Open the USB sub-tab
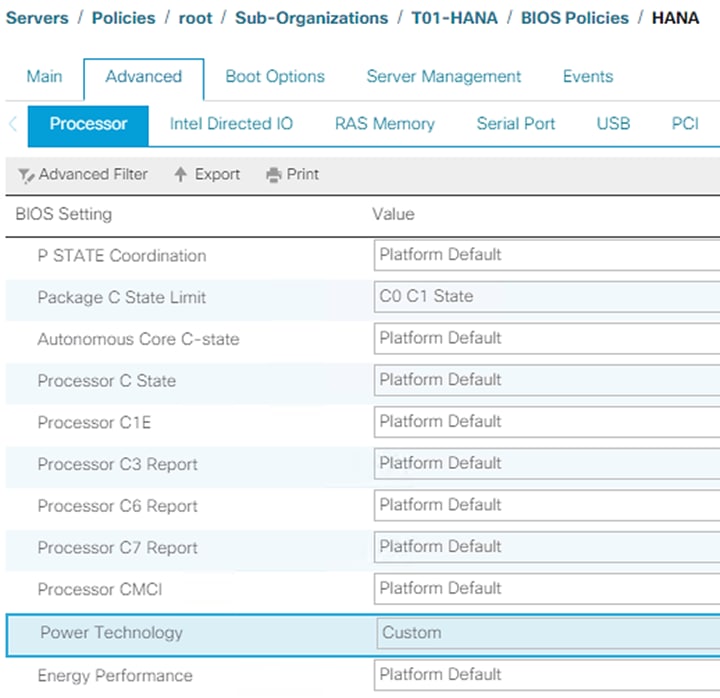The image size is (720, 698). pos(613,124)
